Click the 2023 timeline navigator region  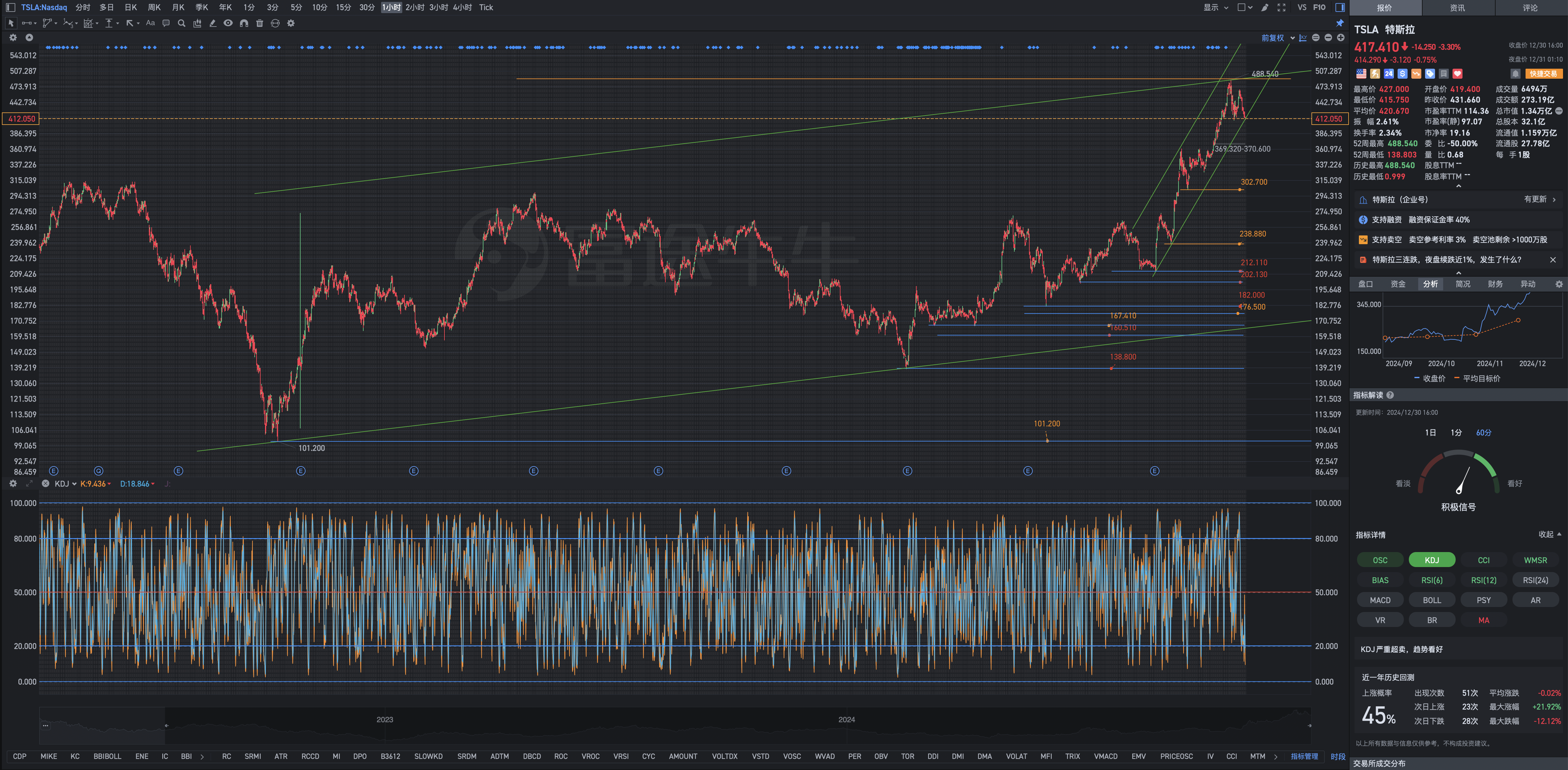[x=385, y=719]
